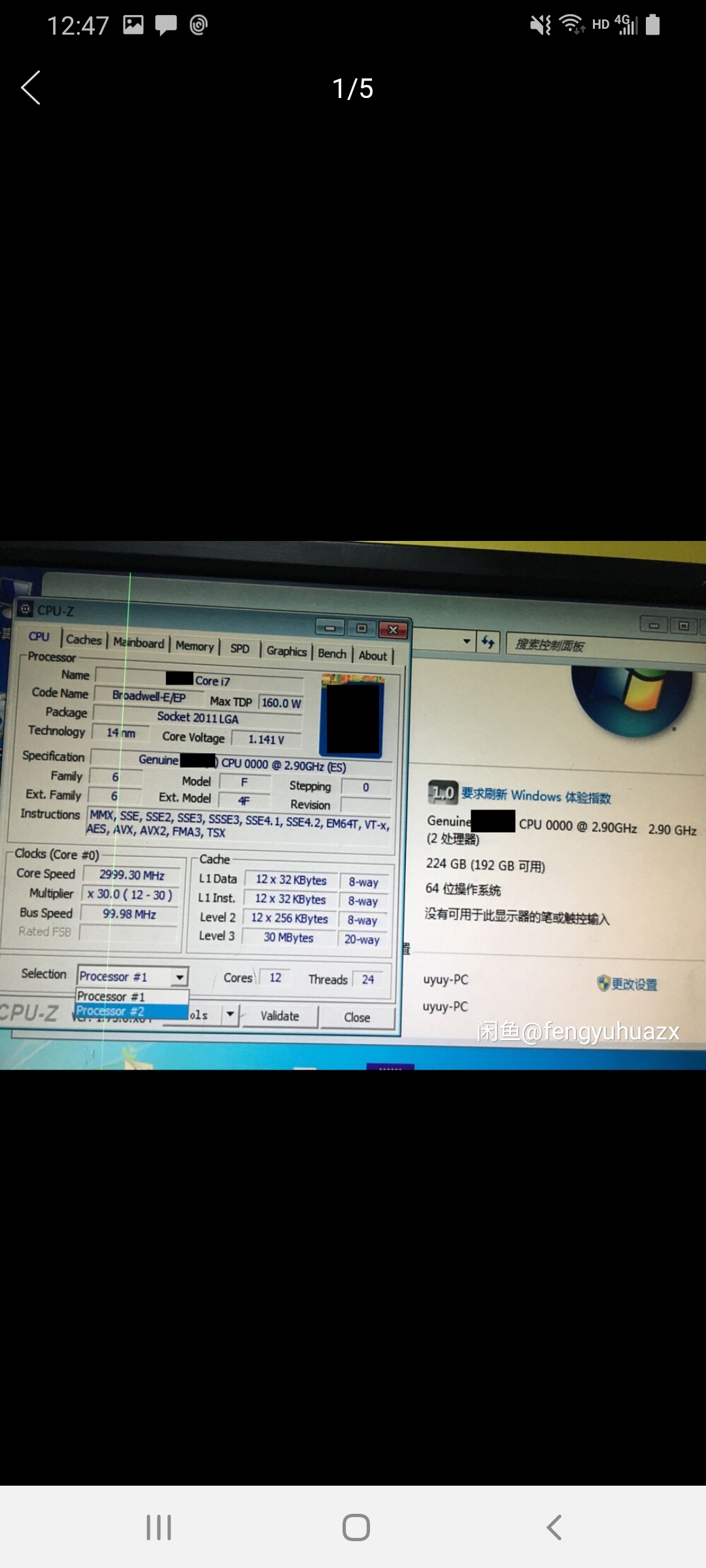Maximize the Control Panel window
This screenshot has width=706, height=1568.
coord(684,625)
